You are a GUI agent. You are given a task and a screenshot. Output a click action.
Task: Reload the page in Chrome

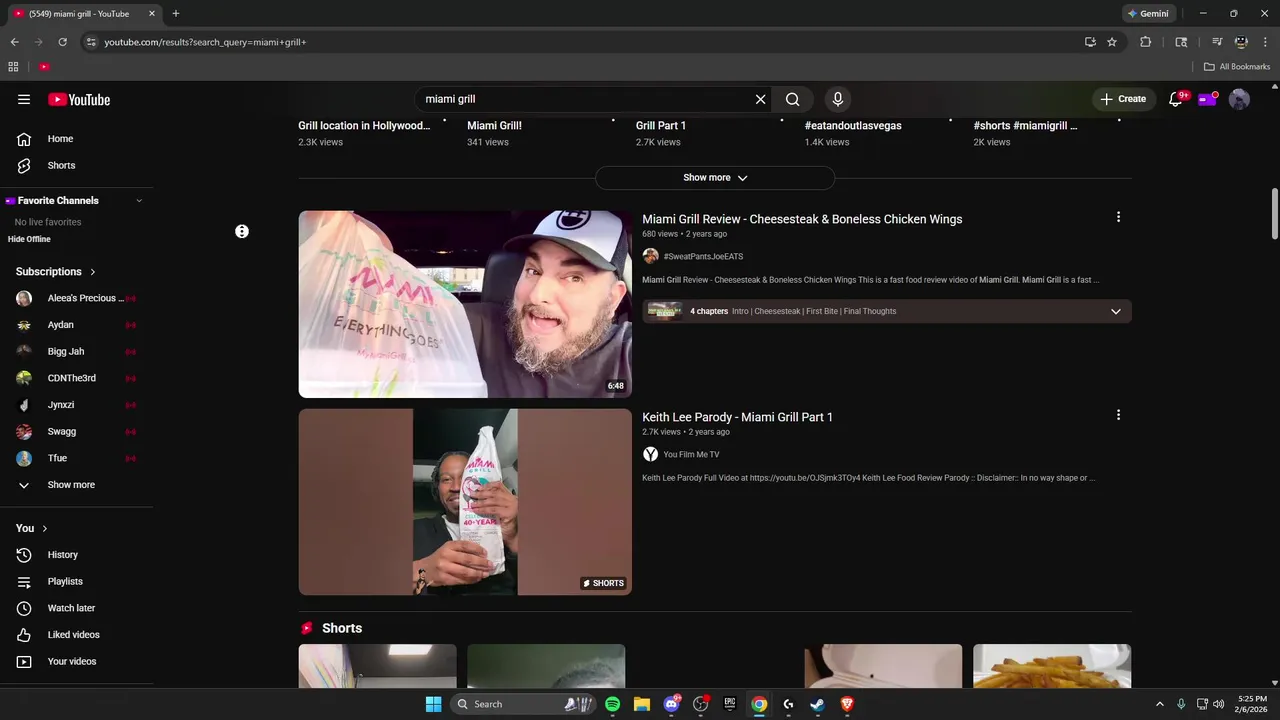pos(62,42)
